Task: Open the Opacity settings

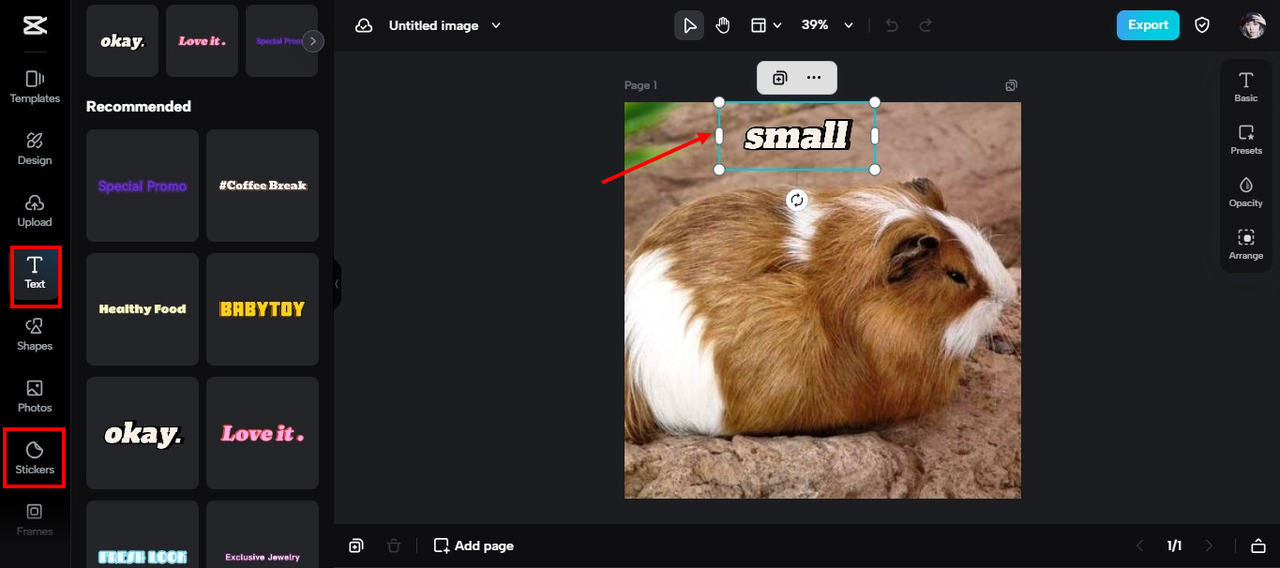Action: [x=1246, y=192]
